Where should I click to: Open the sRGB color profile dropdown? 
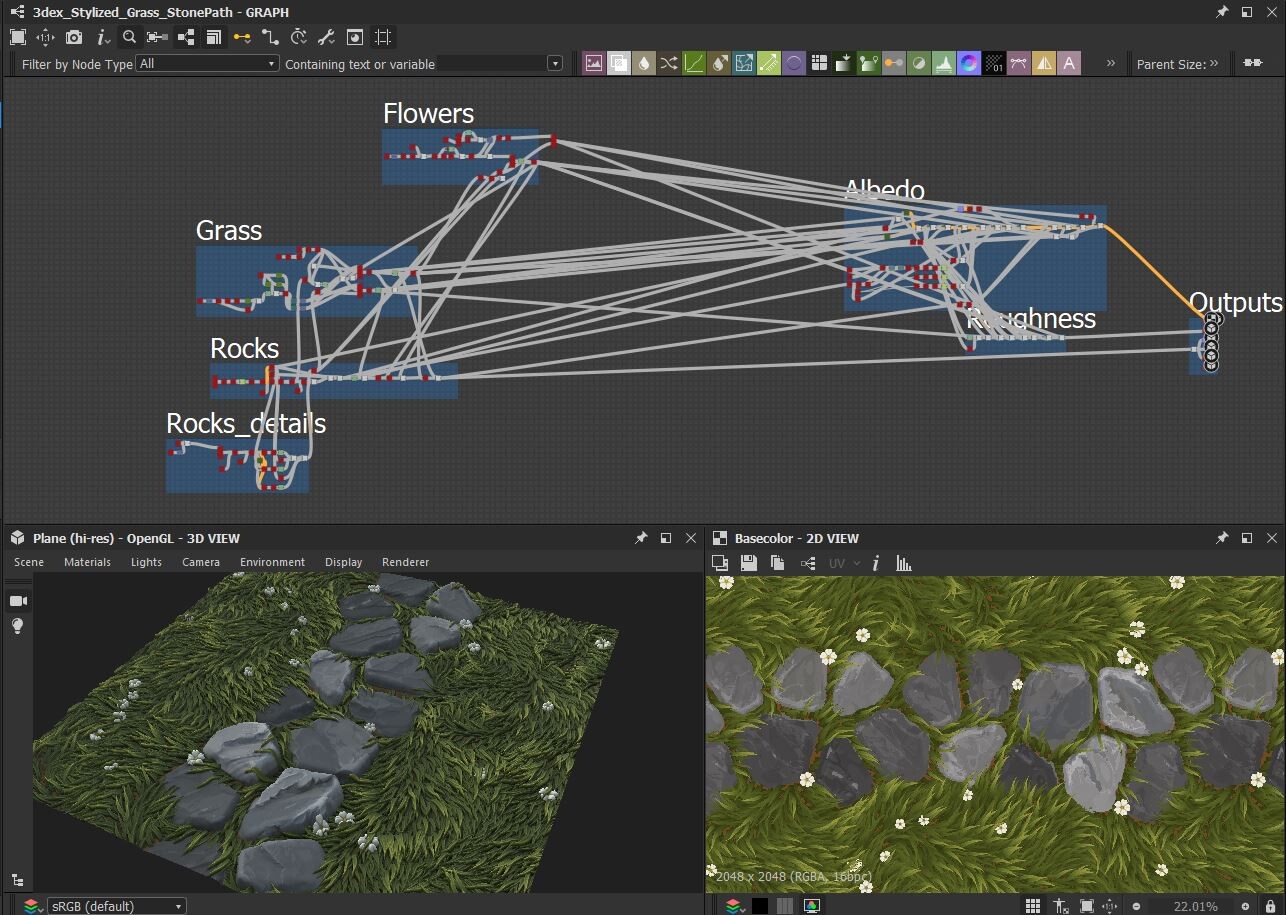pyautogui.click(x=115, y=905)
